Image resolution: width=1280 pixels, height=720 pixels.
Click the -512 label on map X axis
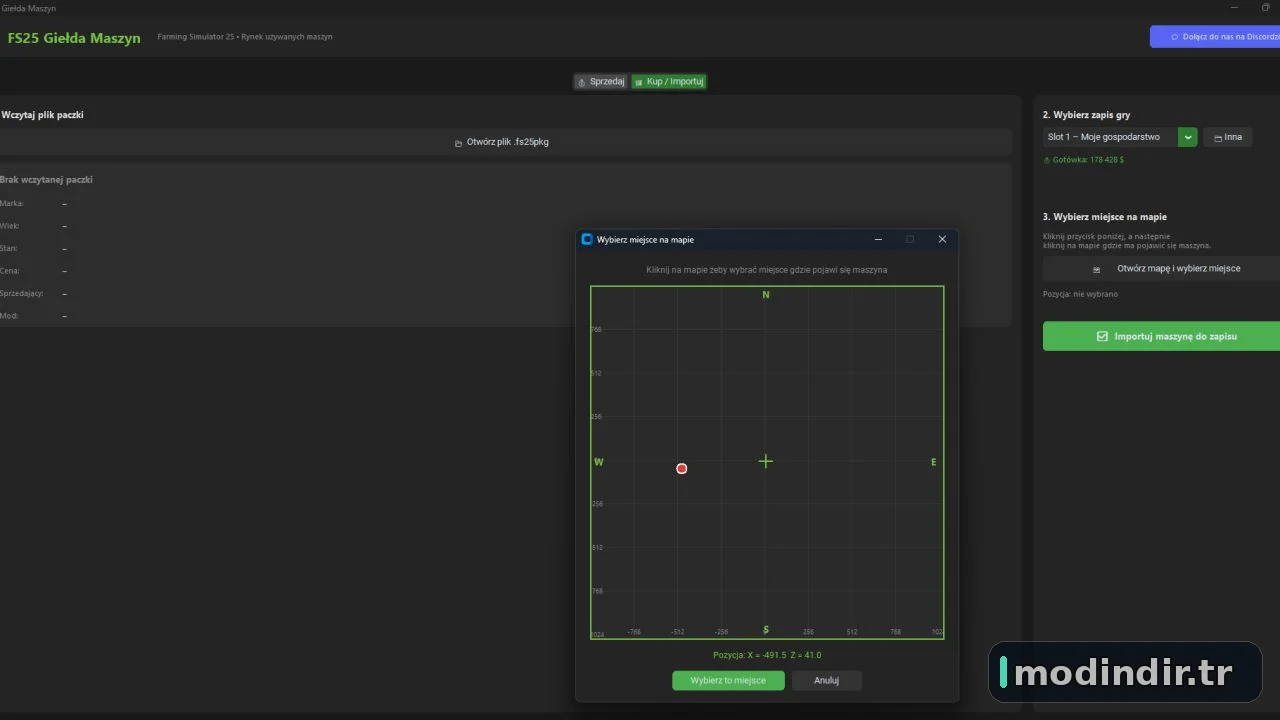[x=677, y=632]
